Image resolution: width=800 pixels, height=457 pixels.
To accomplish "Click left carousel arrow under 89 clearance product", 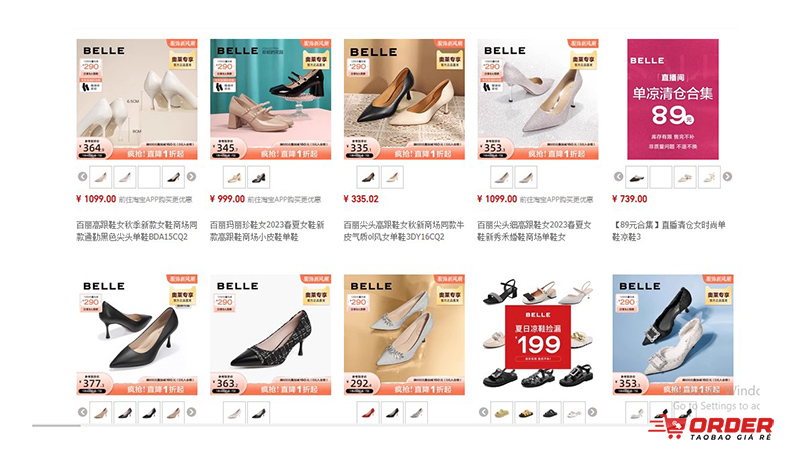I will 618,176.
